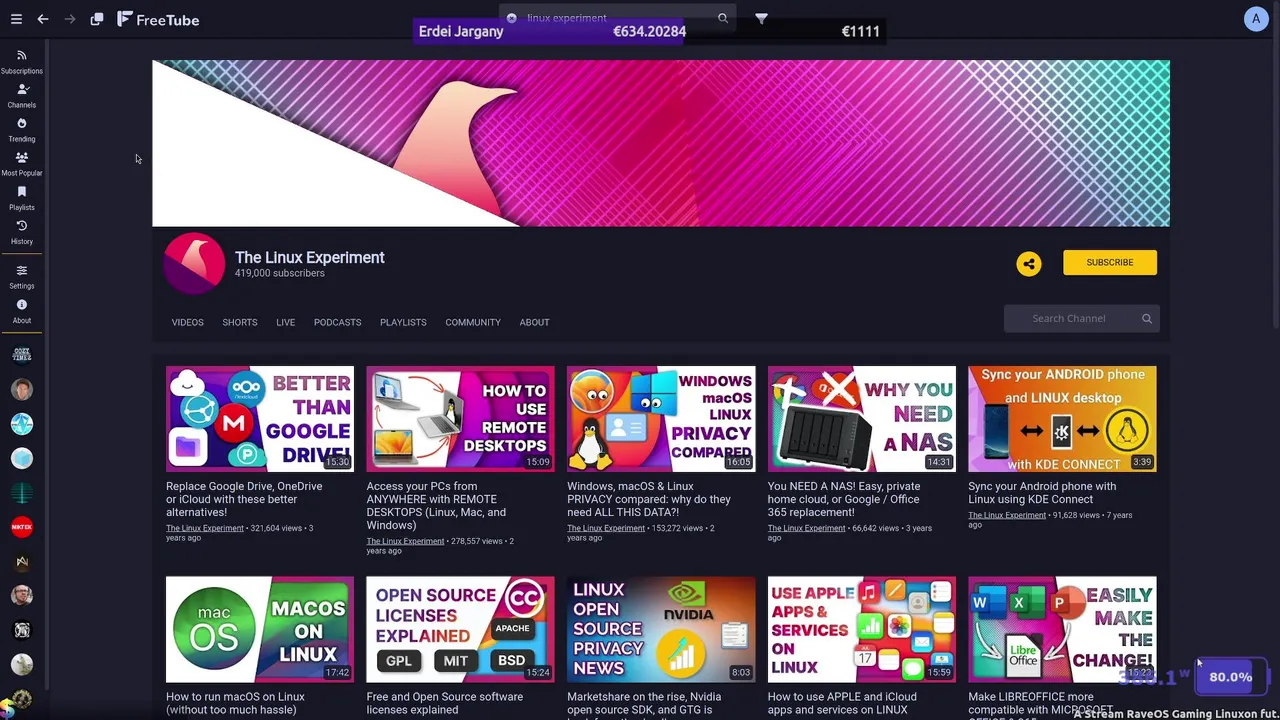The height and width of the screenshot is (720, 1280).
Task: Click title 'How to run macOS on Linux'
Action: click(235, 703)
